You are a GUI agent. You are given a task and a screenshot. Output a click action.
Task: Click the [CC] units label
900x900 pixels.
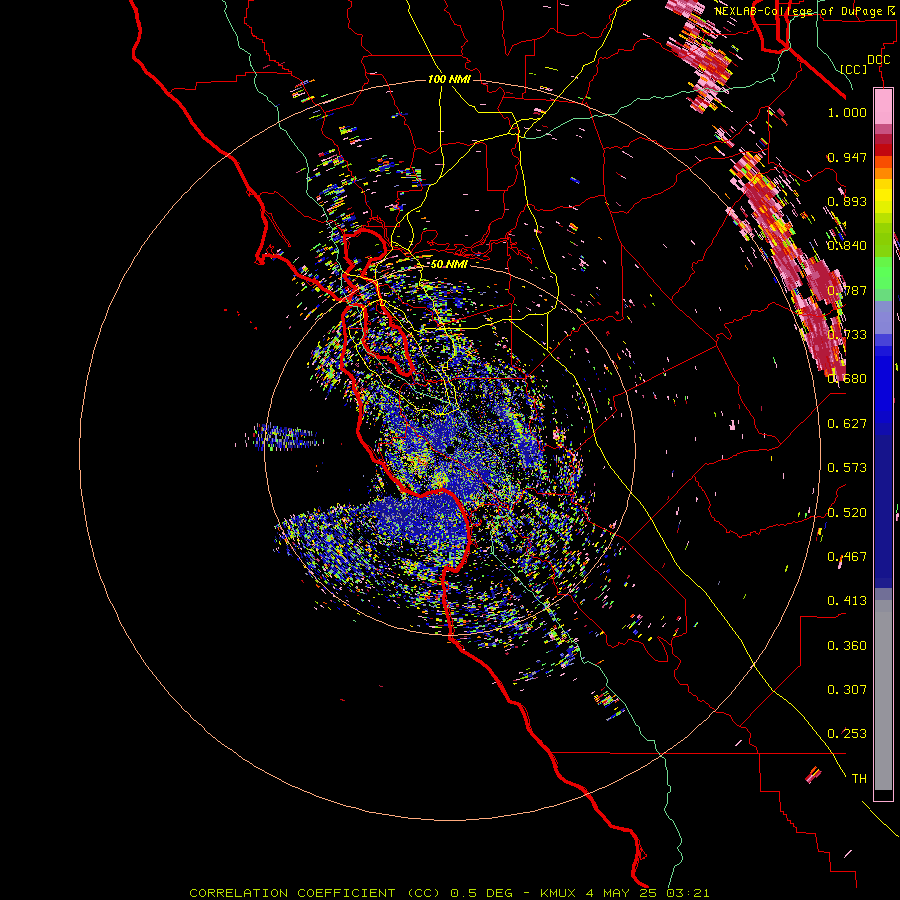(x=854, y=69)
